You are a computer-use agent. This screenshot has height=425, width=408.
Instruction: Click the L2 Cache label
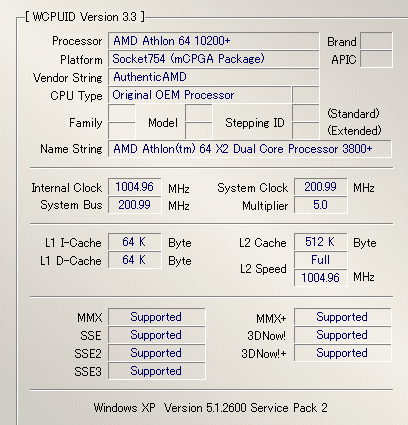(263, 243)
